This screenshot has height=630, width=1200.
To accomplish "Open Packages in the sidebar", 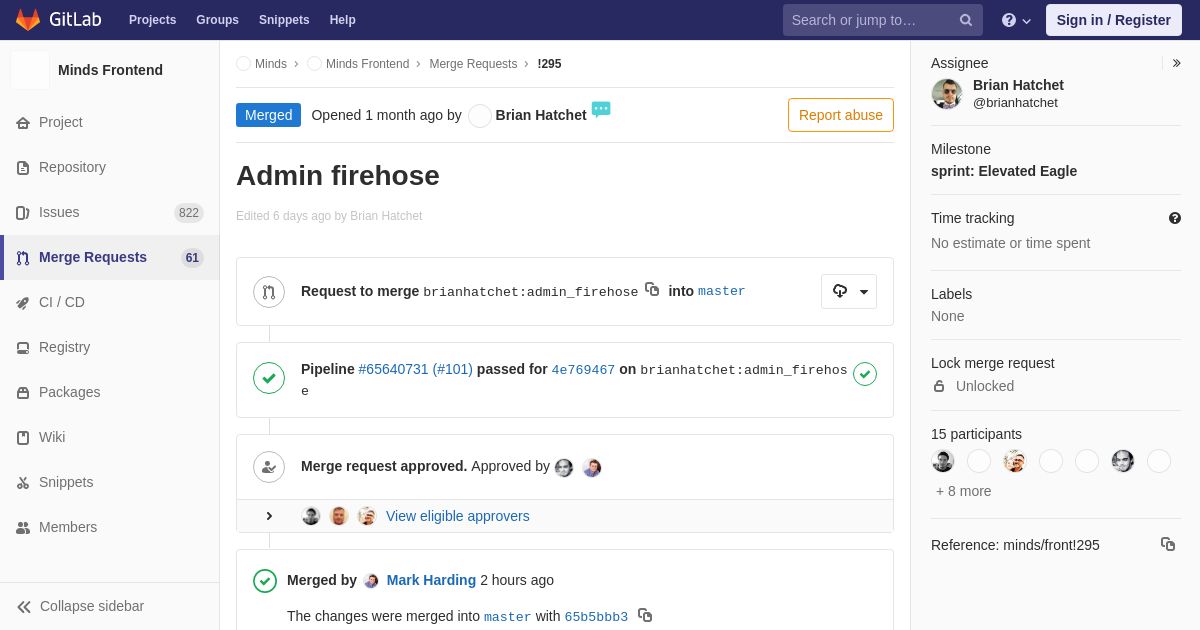I will tap(110, 392).
